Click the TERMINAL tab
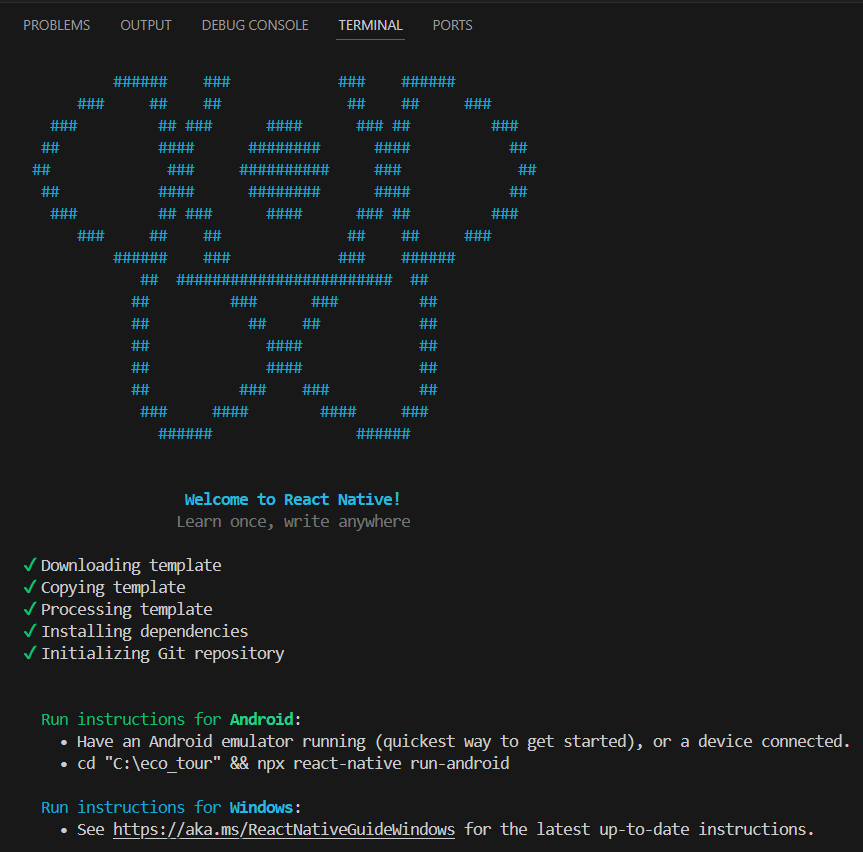This screenshot has height=852, width=863. point(370,25)
